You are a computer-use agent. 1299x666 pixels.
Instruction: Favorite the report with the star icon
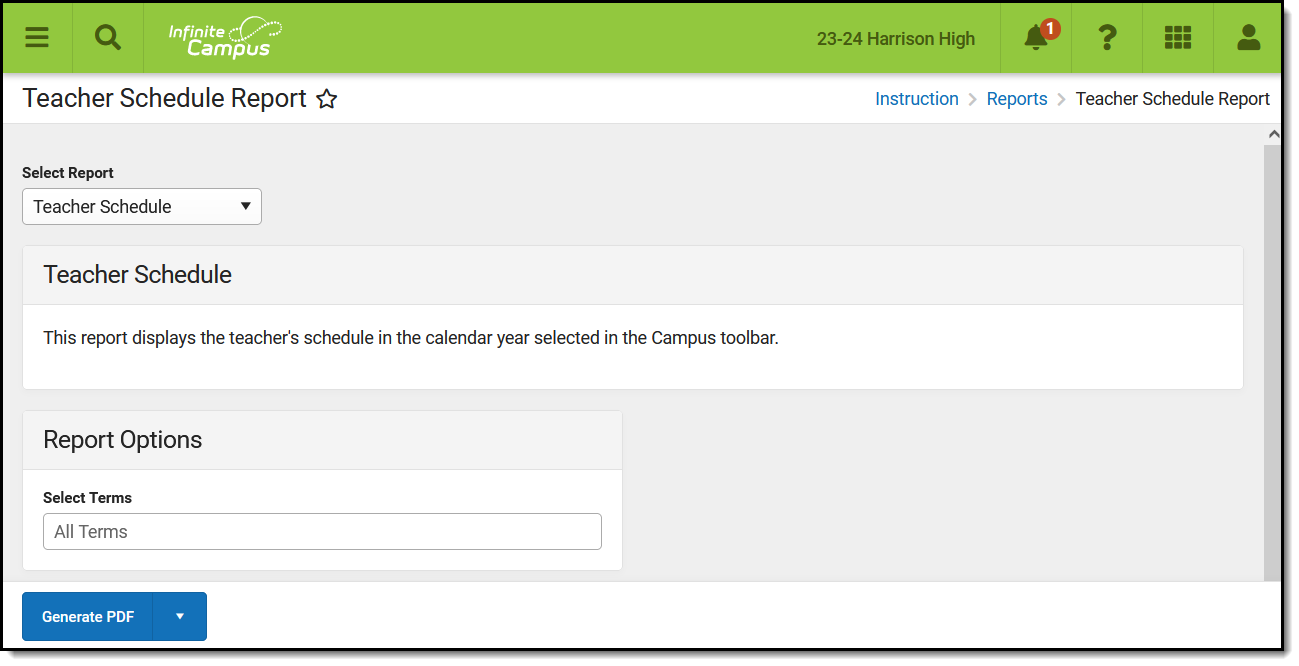(327, 99)
